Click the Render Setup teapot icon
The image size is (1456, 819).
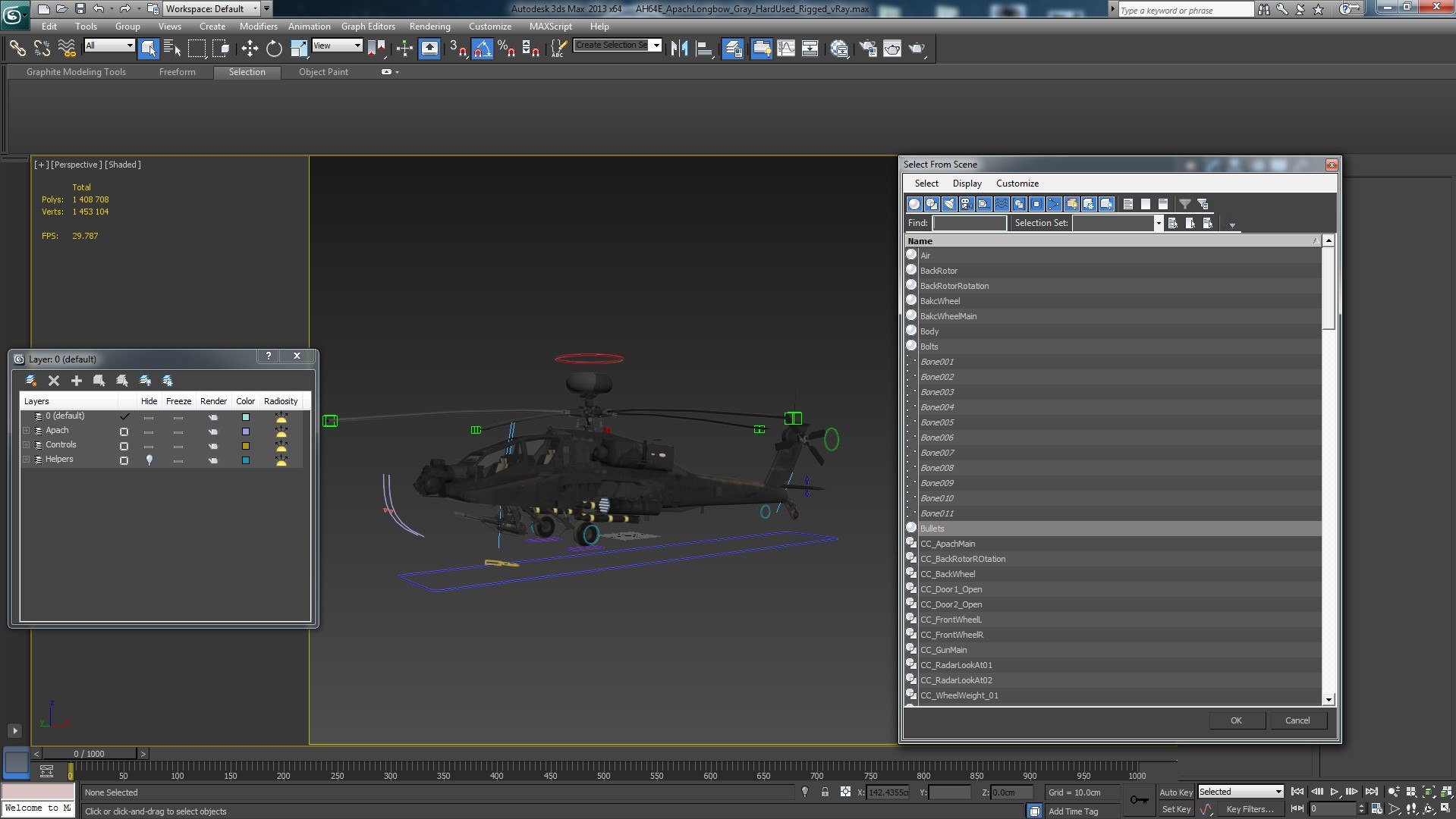(868, 49)
